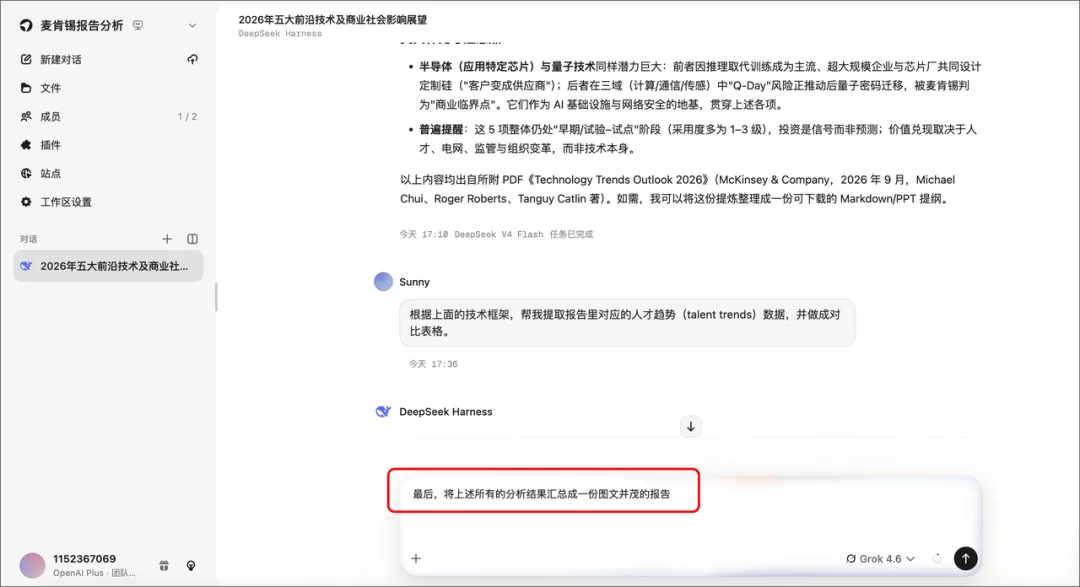Click the conversation title at the top
This screenshot has height=587, width=1080.
pyautogui.click(x=333, y=20)
